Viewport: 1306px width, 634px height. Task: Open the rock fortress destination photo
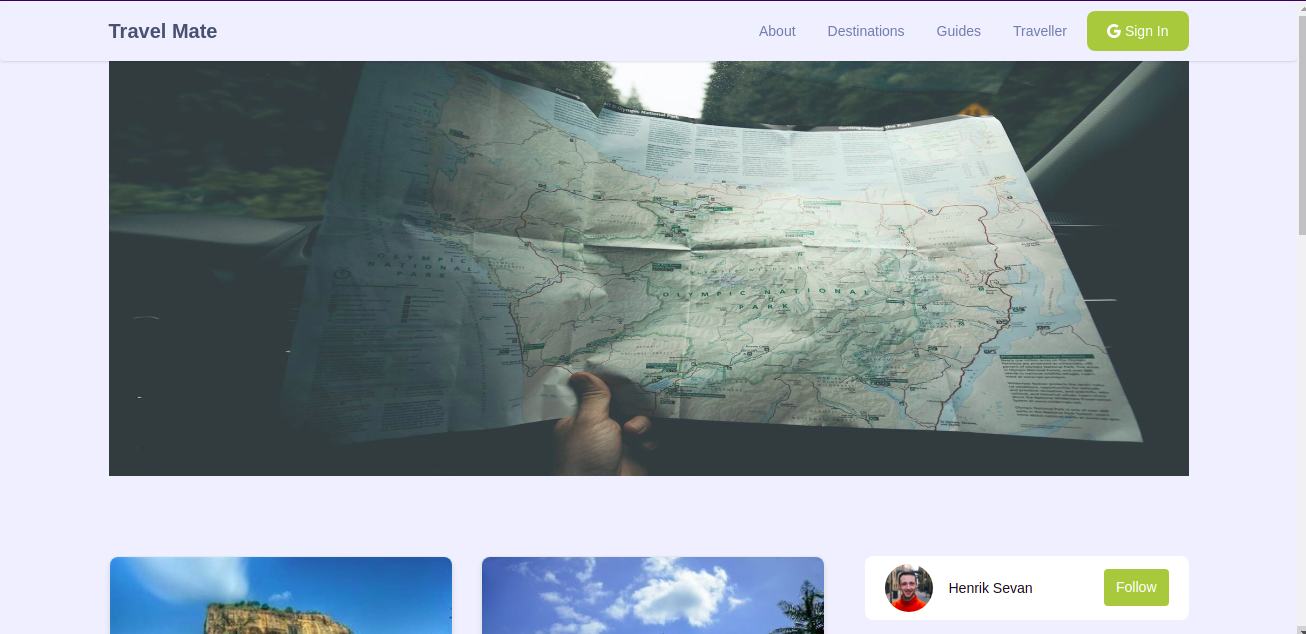280,596
